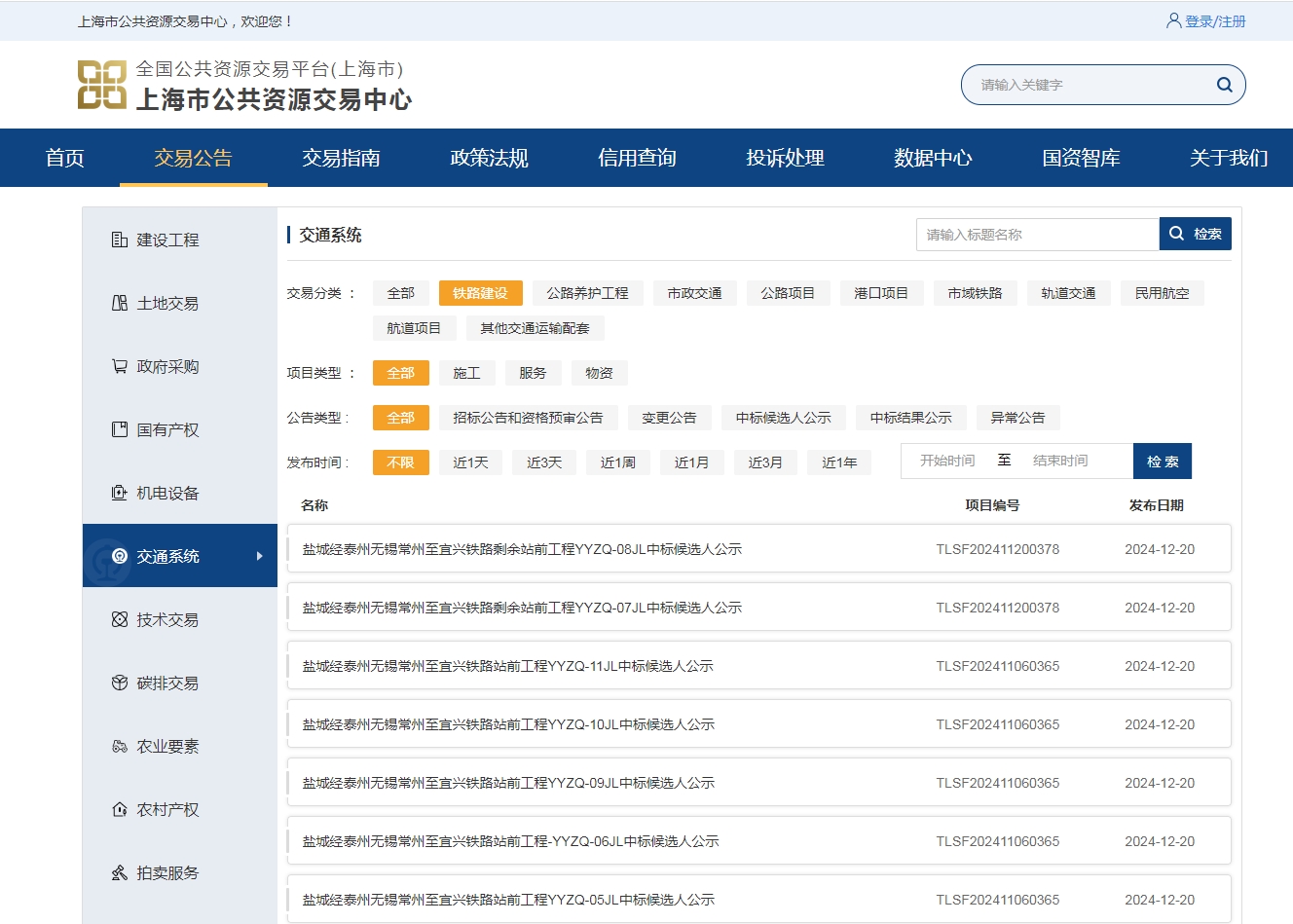The width and height of the screenshot is (1293, 924).
Task: Open 交易公告 nav tab
Action: coord(194,158)
